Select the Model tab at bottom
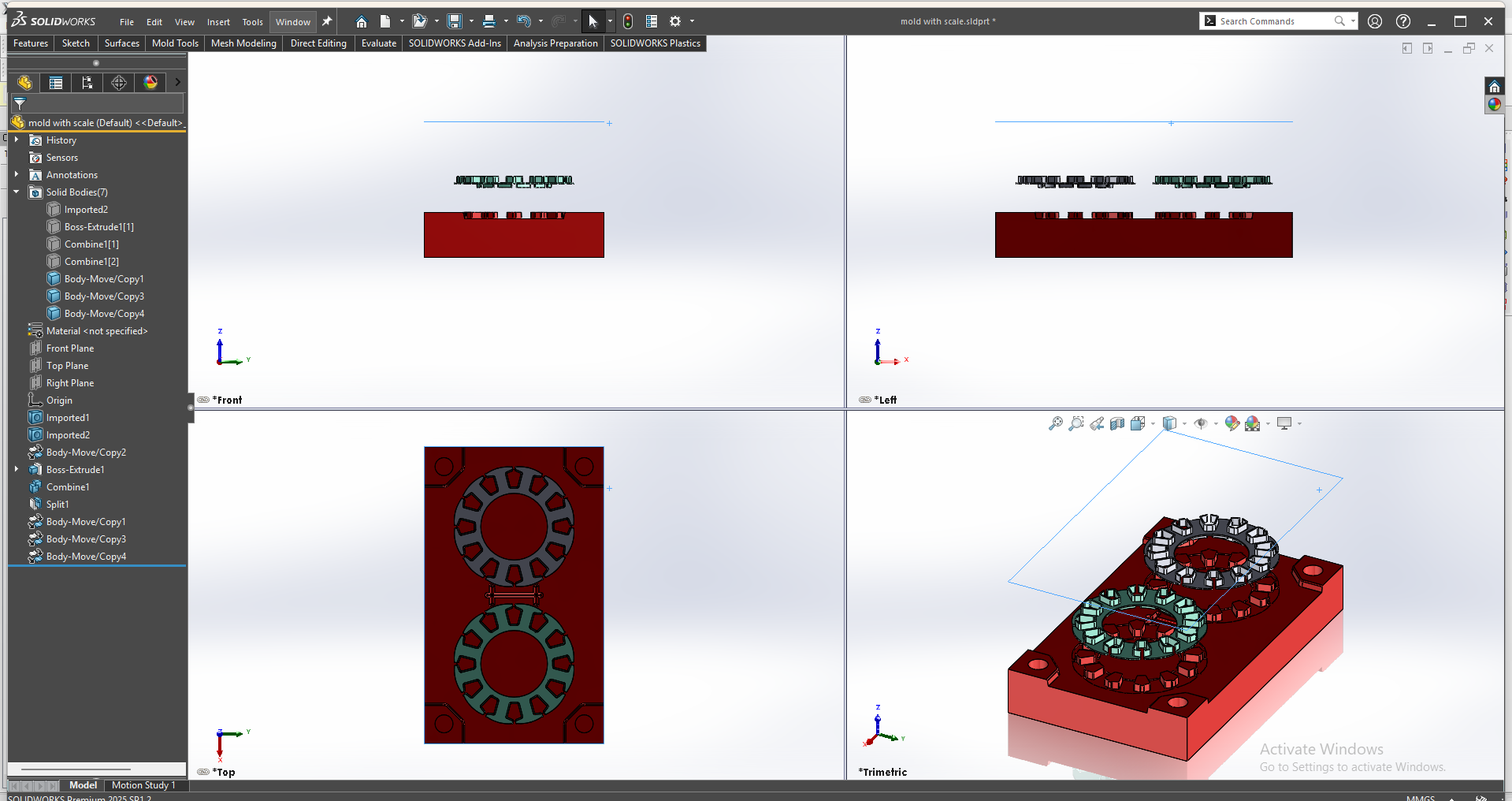Viewport: 1512px width, 801px height. pos(83,785)
